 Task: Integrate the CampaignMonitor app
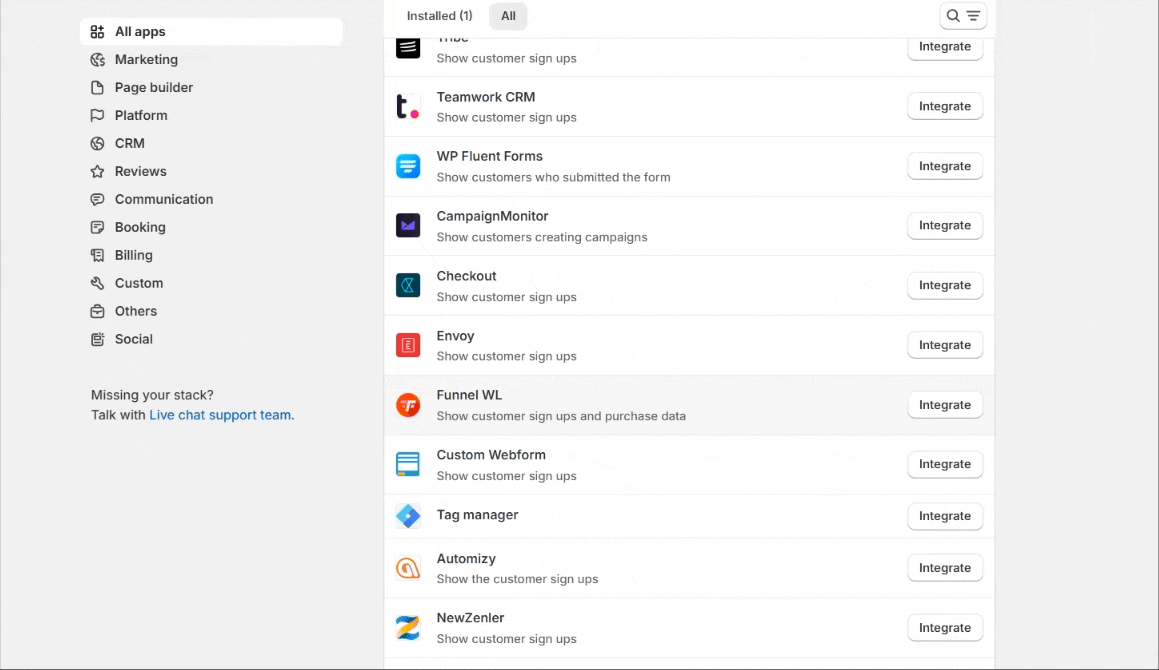point(945,226)
